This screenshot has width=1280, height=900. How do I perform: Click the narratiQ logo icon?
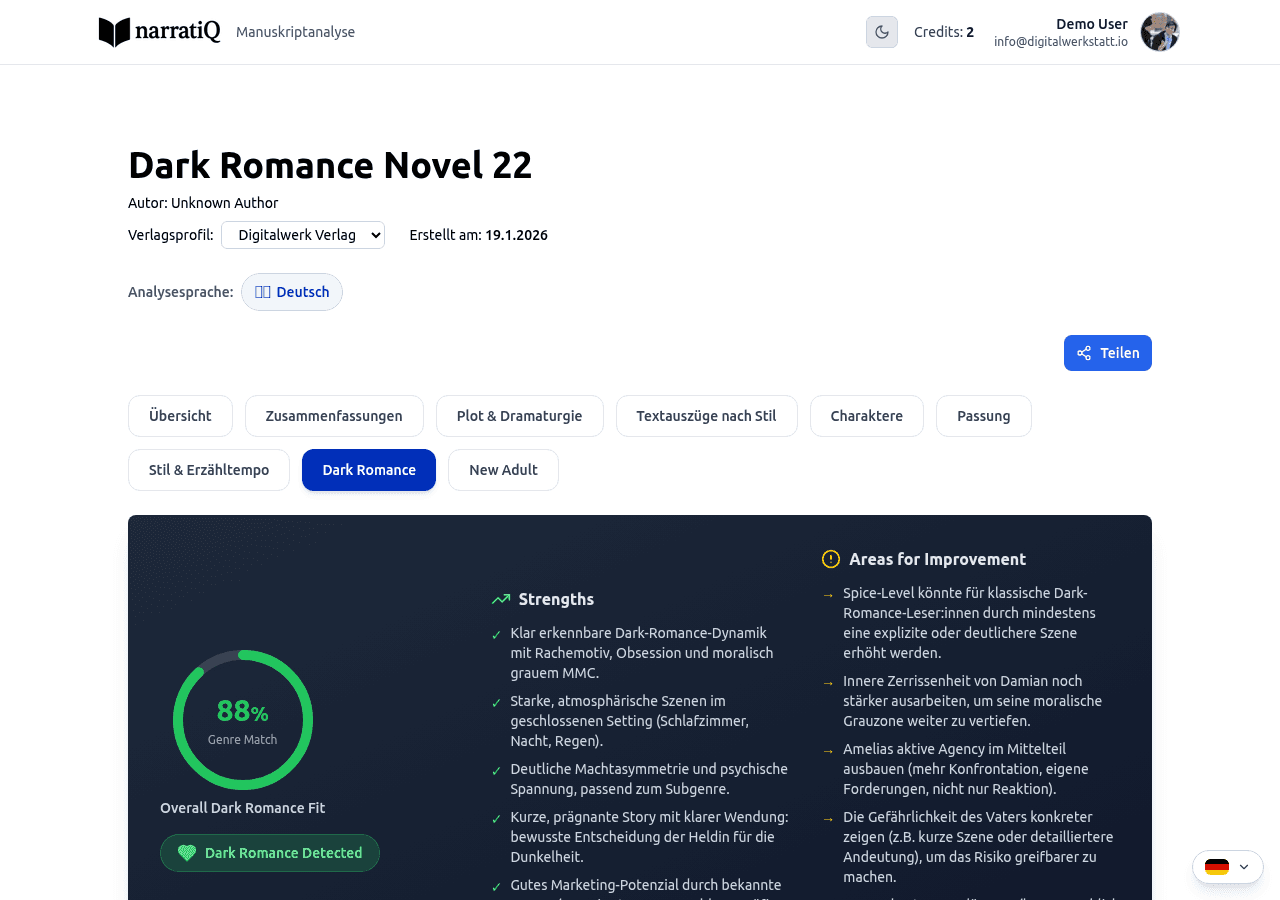click(x=113, y=32)
